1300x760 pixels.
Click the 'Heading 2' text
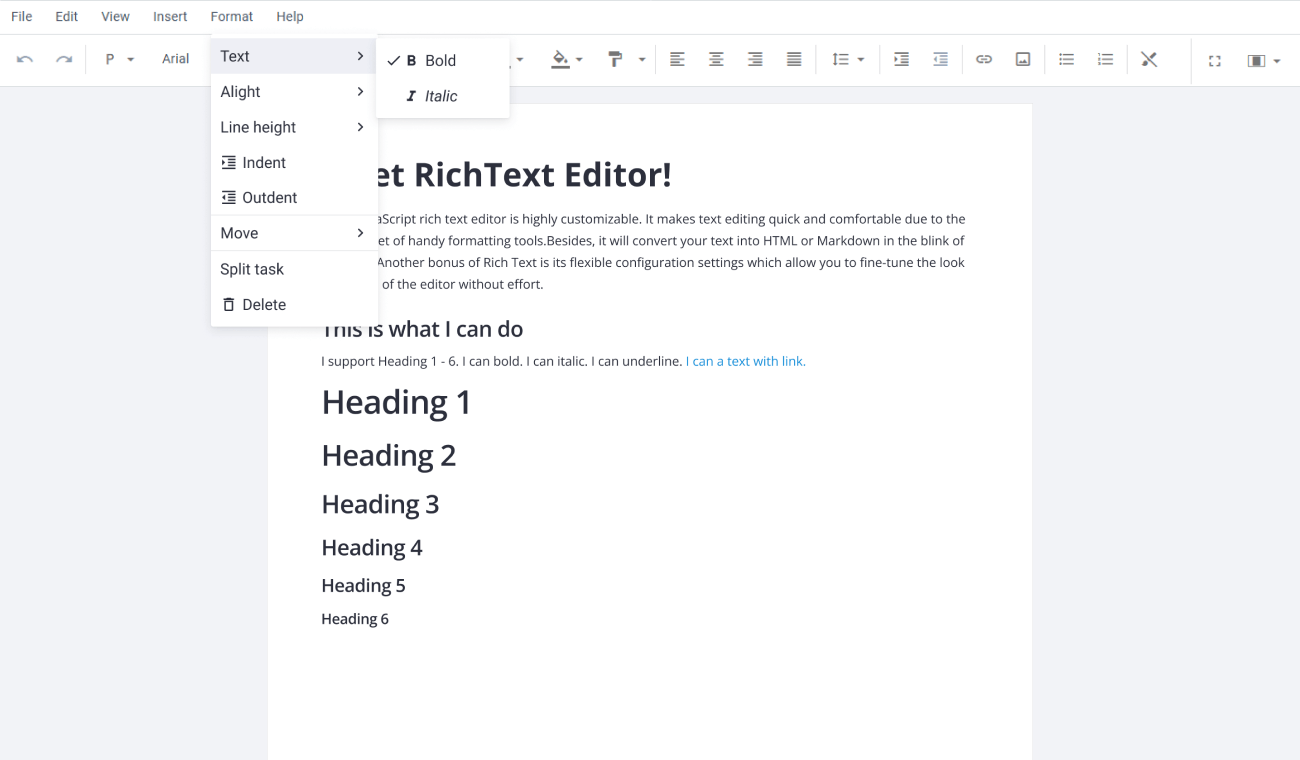click(389, 455)
